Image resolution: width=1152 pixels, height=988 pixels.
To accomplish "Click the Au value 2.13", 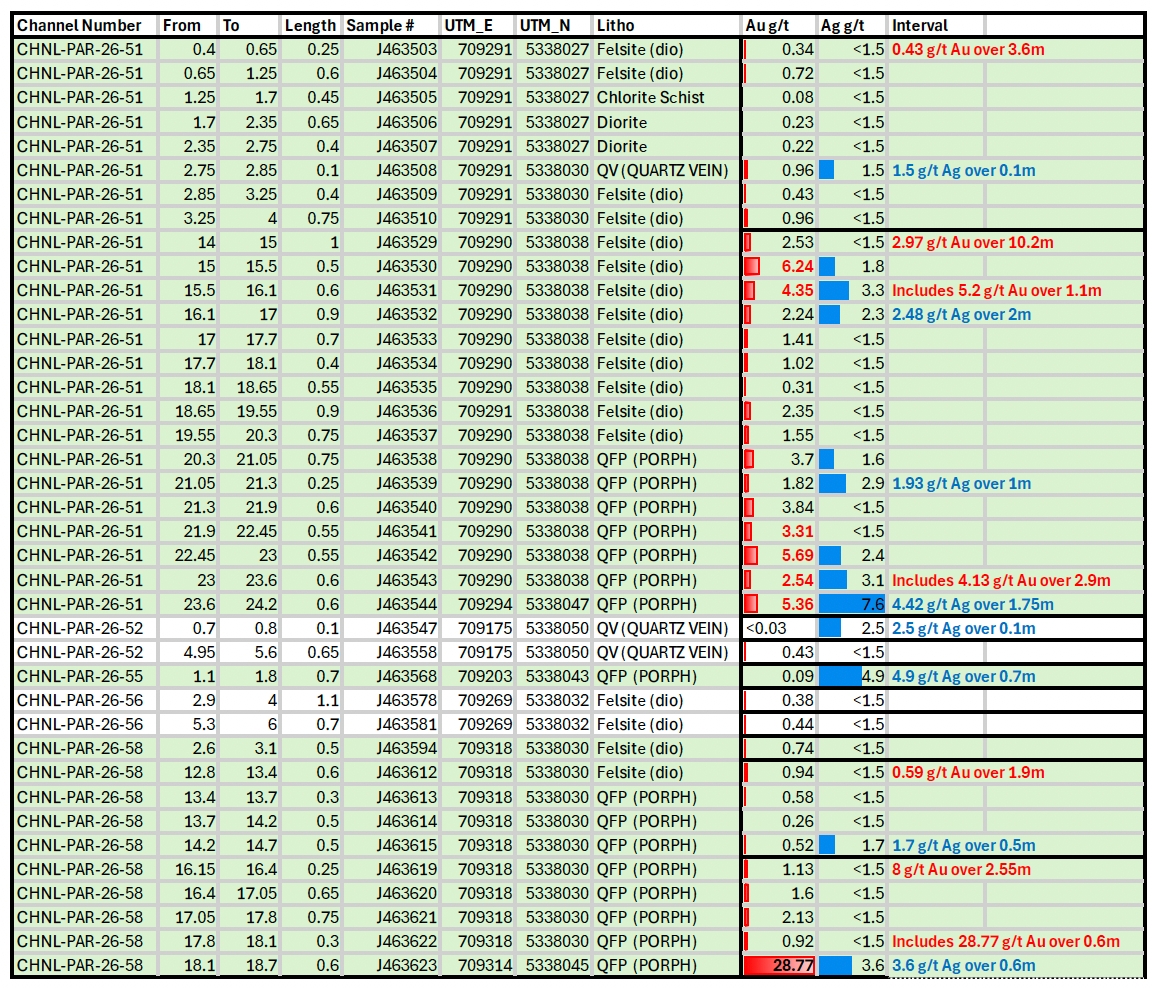I will [797, 917].
